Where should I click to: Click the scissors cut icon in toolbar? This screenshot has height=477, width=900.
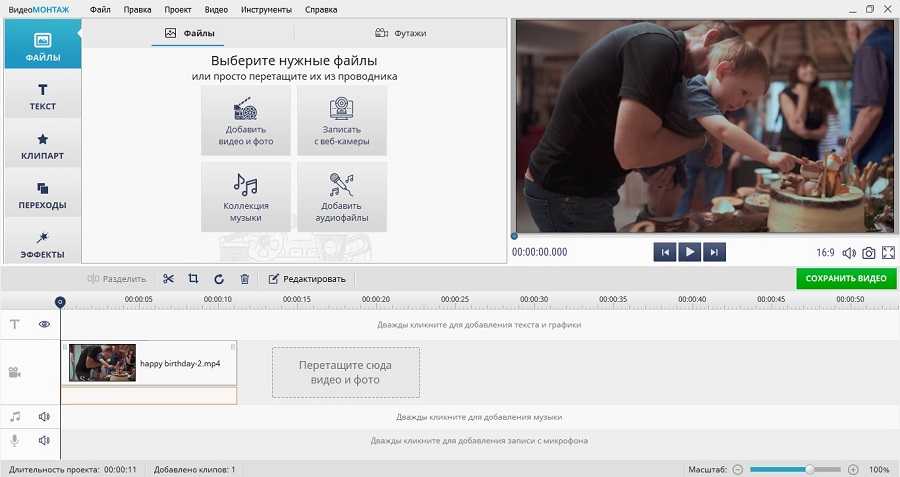pyautogui.click(x=168, y=279)
